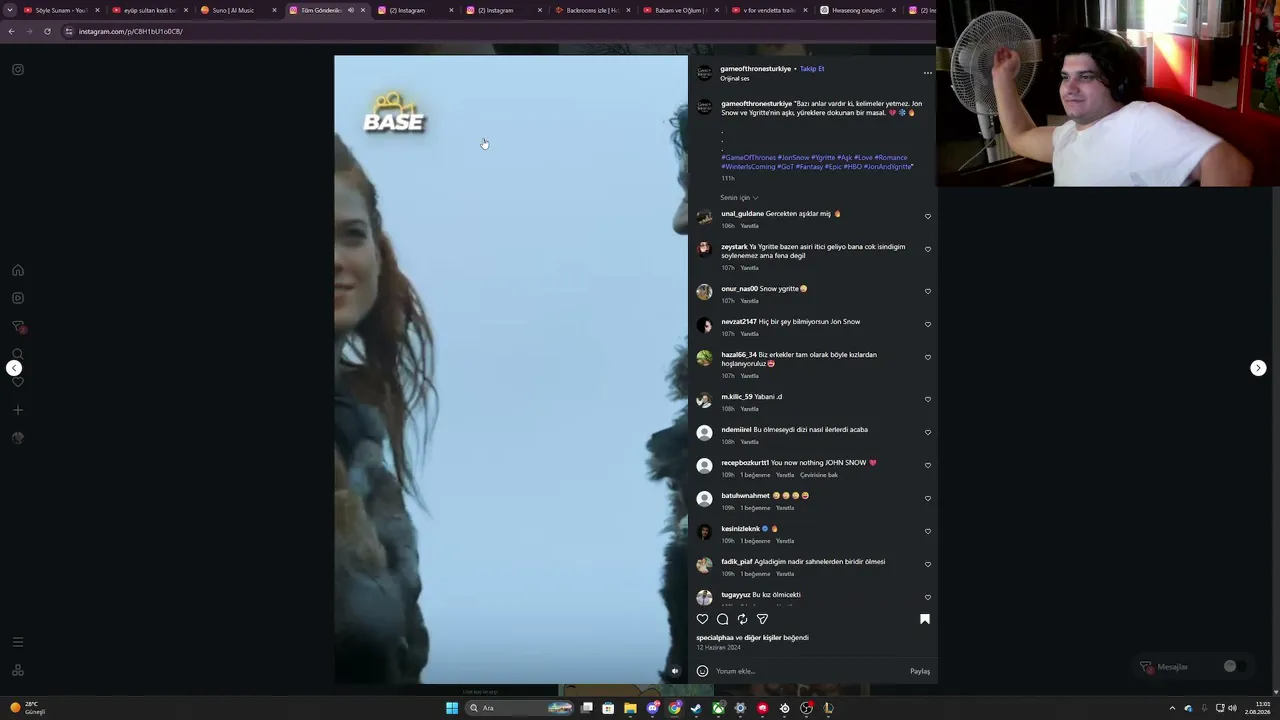The height and width of the screenshot is (720, 1280).
Task: Switch to the 'Backrooms izle' tab
Action: pos(593,10)
